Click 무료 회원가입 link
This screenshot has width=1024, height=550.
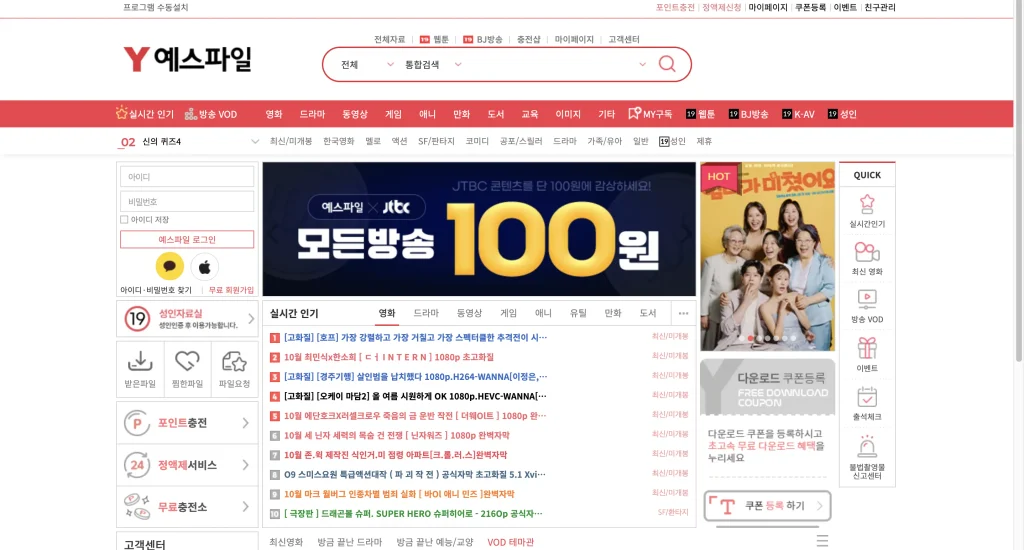(x=231, y=290)
